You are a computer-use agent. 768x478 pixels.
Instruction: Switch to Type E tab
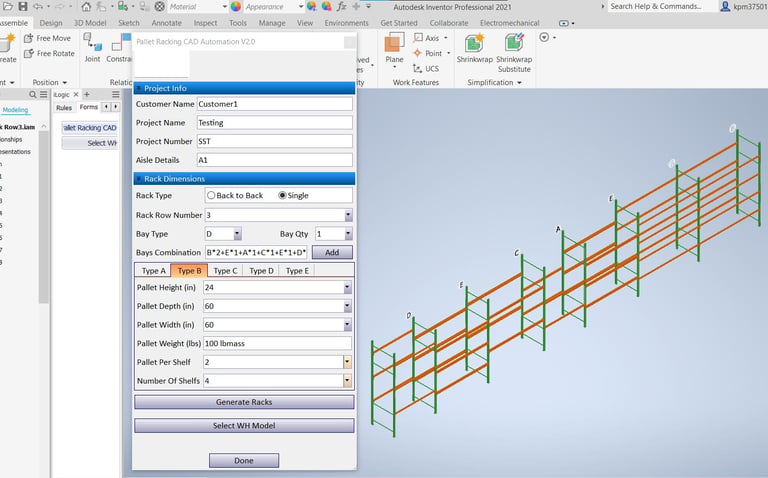tap(297, 271)
